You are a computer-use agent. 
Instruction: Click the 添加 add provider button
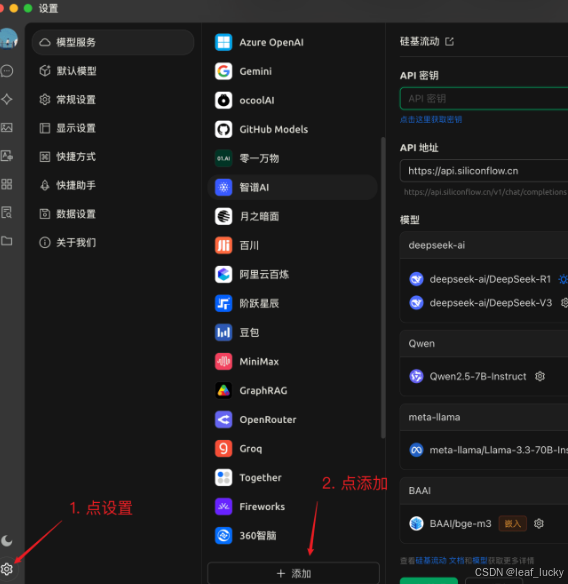tap(293, 573)
